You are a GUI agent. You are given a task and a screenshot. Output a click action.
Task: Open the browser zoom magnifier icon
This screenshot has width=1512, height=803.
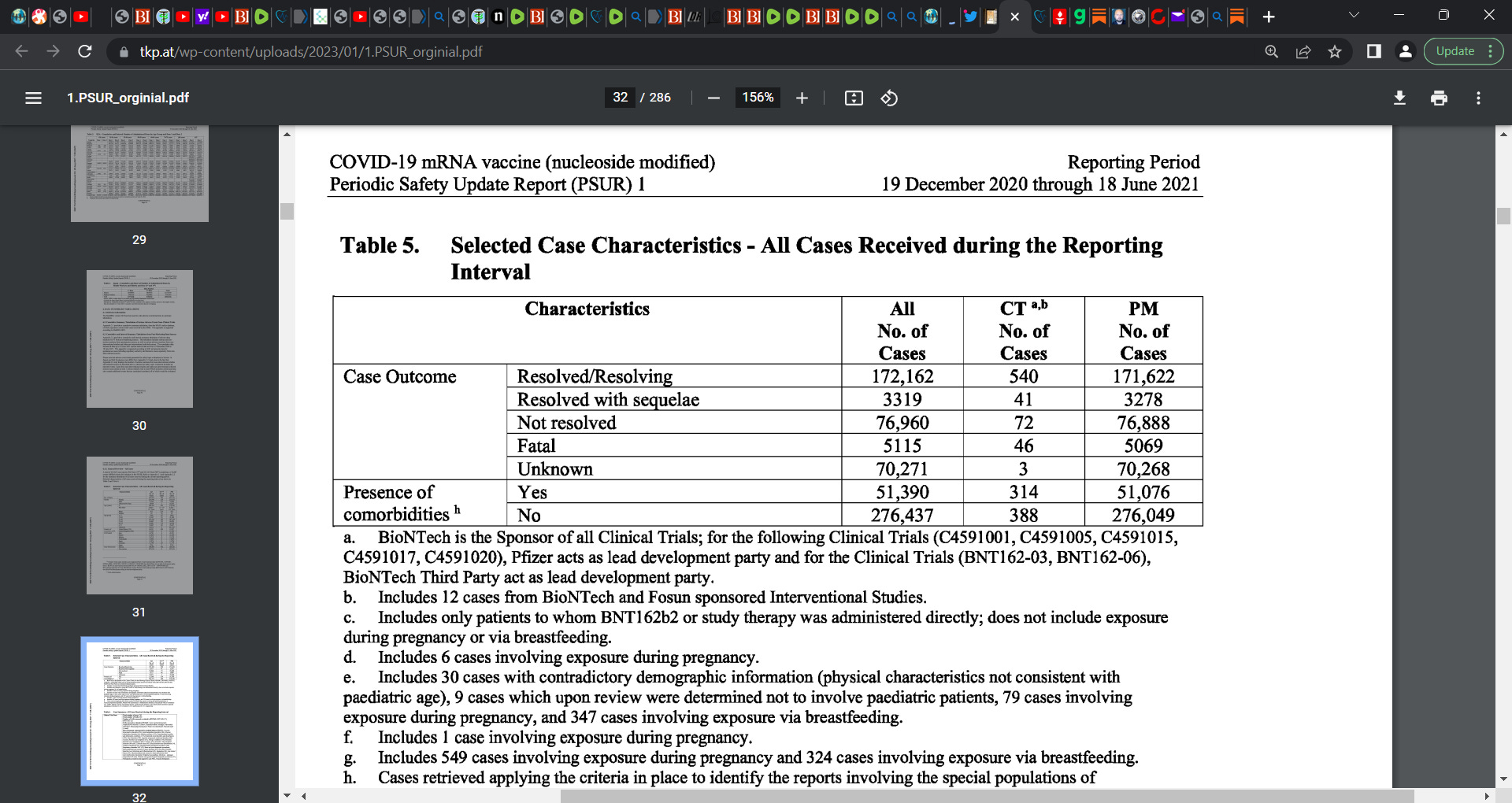click(1271, 51)
